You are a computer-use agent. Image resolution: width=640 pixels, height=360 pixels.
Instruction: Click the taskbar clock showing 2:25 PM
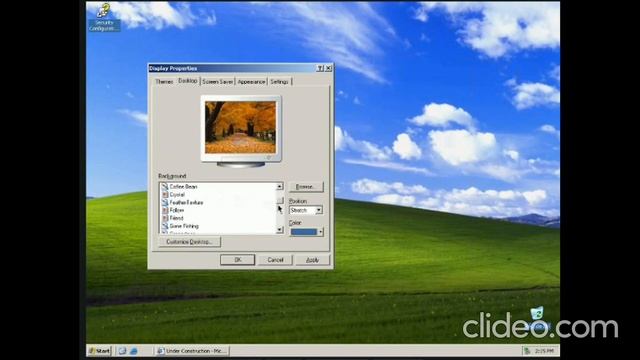point(544,351)
